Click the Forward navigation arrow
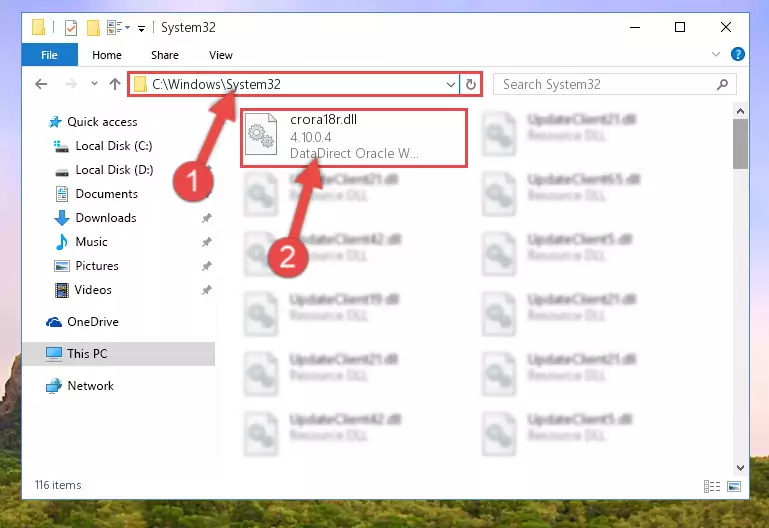Image resolution: width=769 pixels, height=528 pixels. tap(72, 84)
